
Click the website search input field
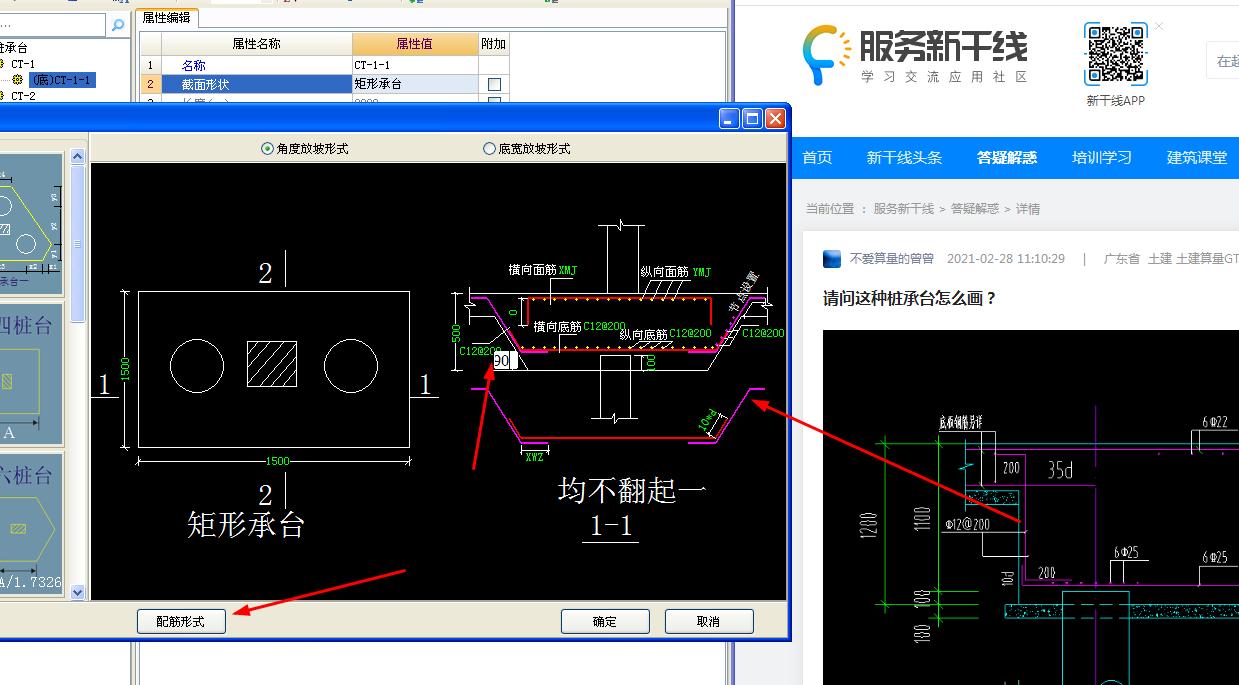[x=1222, y=61]
